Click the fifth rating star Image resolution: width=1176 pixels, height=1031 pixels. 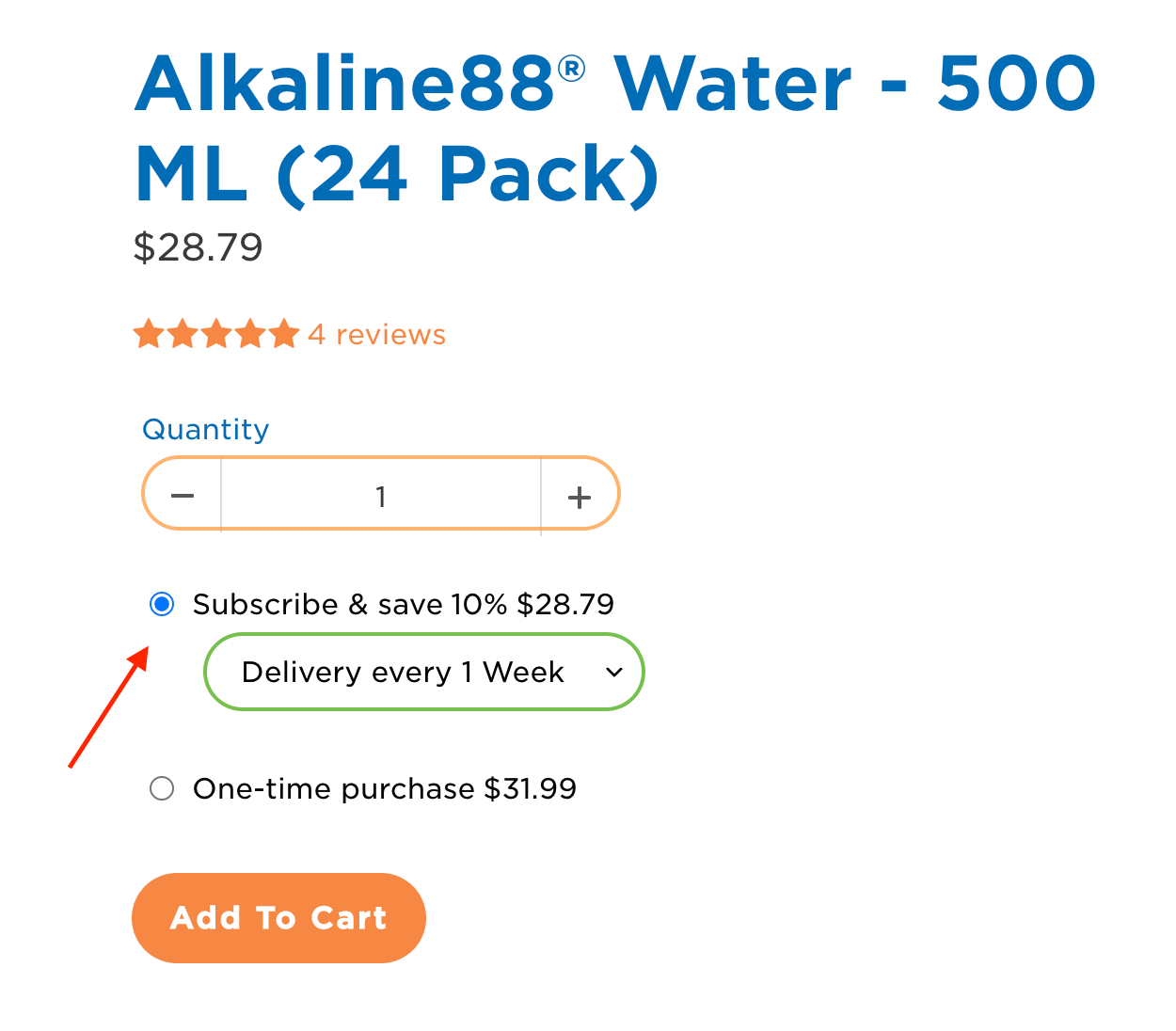pyautogui.click(x=284, y=334)
